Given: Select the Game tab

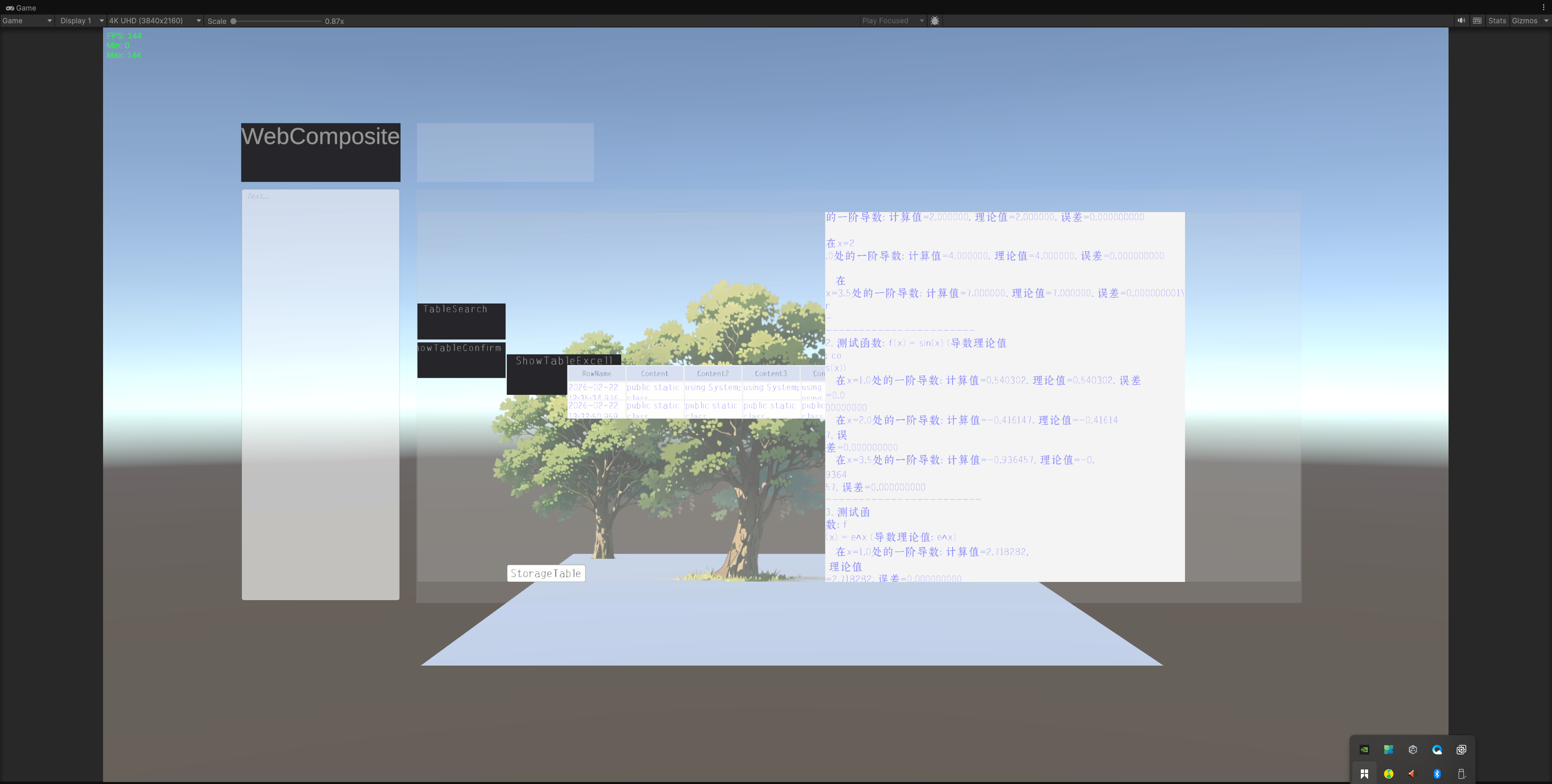Looking at the screenshot, I should click(21, 8).
